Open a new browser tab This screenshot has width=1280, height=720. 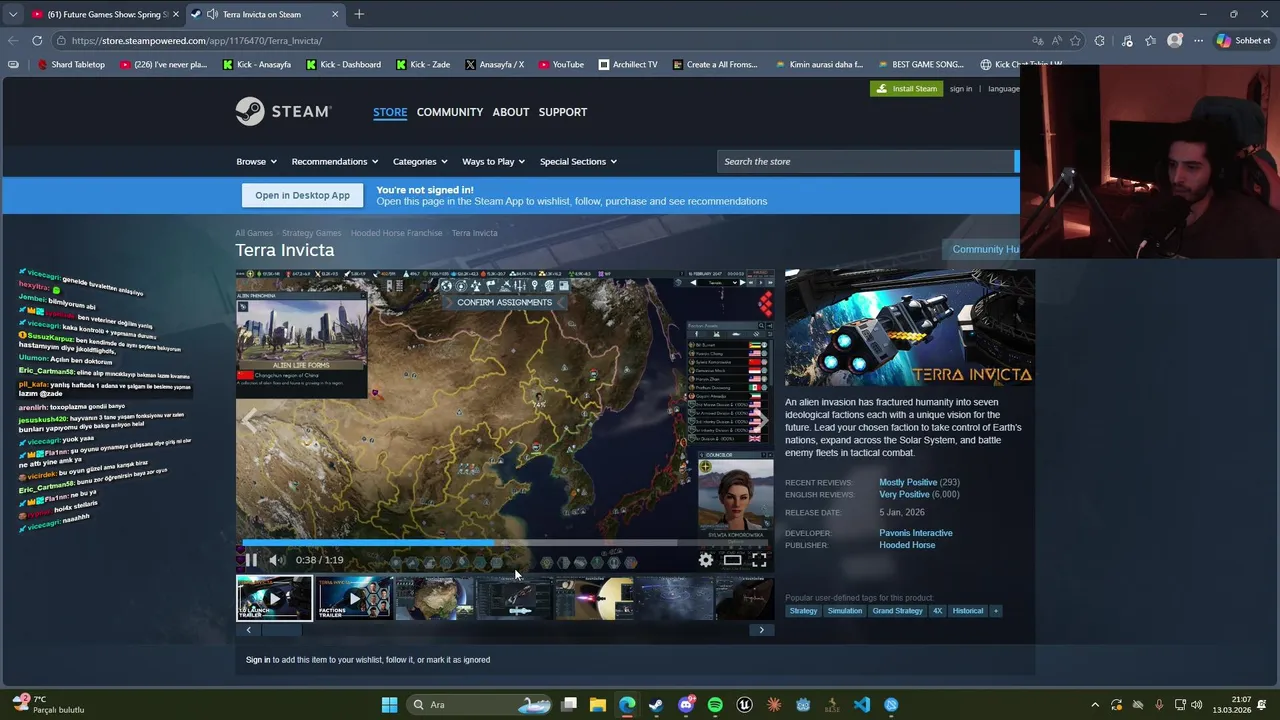click(x=359, y=14)
